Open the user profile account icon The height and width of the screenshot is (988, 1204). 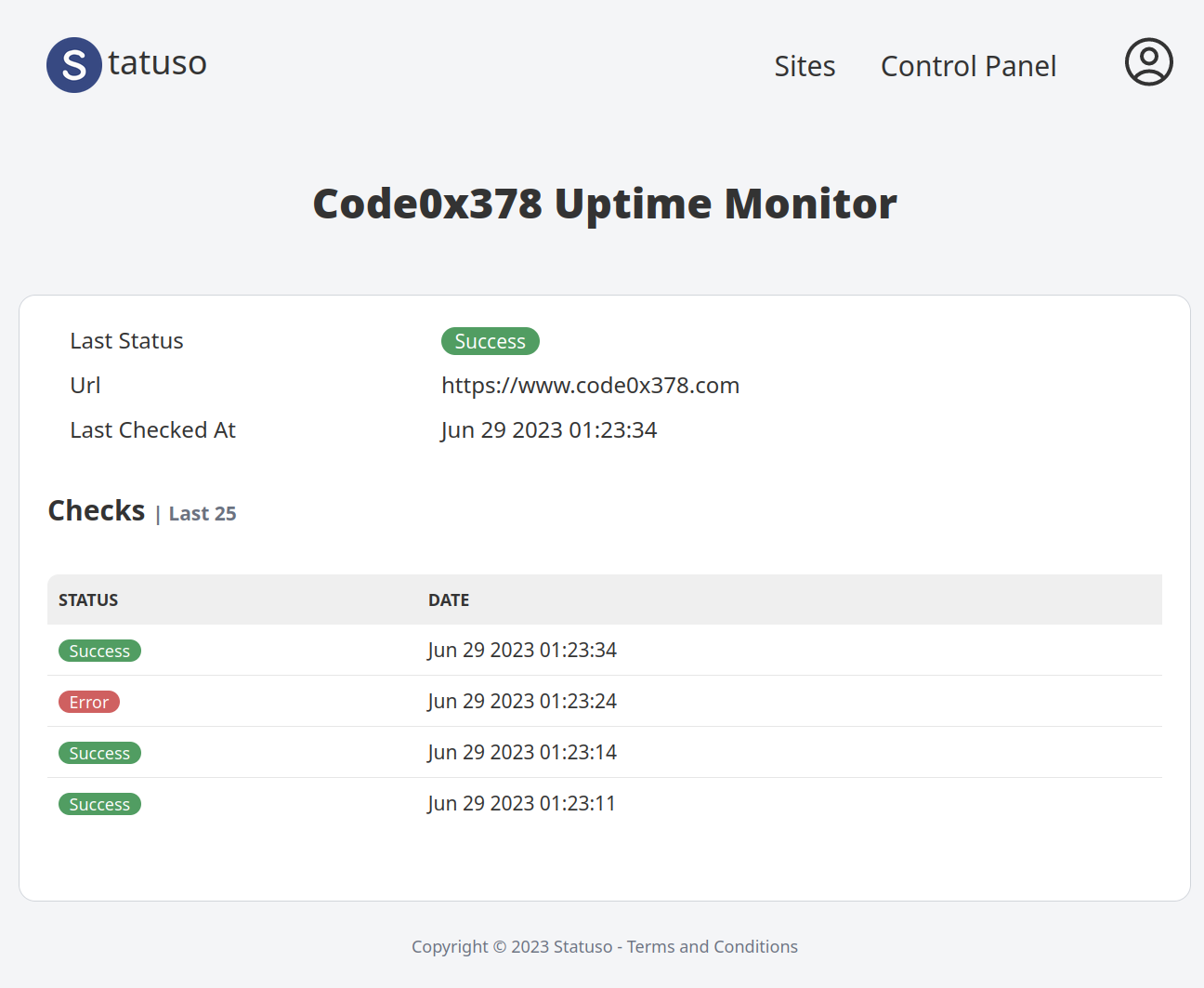tap(1148, 62)
